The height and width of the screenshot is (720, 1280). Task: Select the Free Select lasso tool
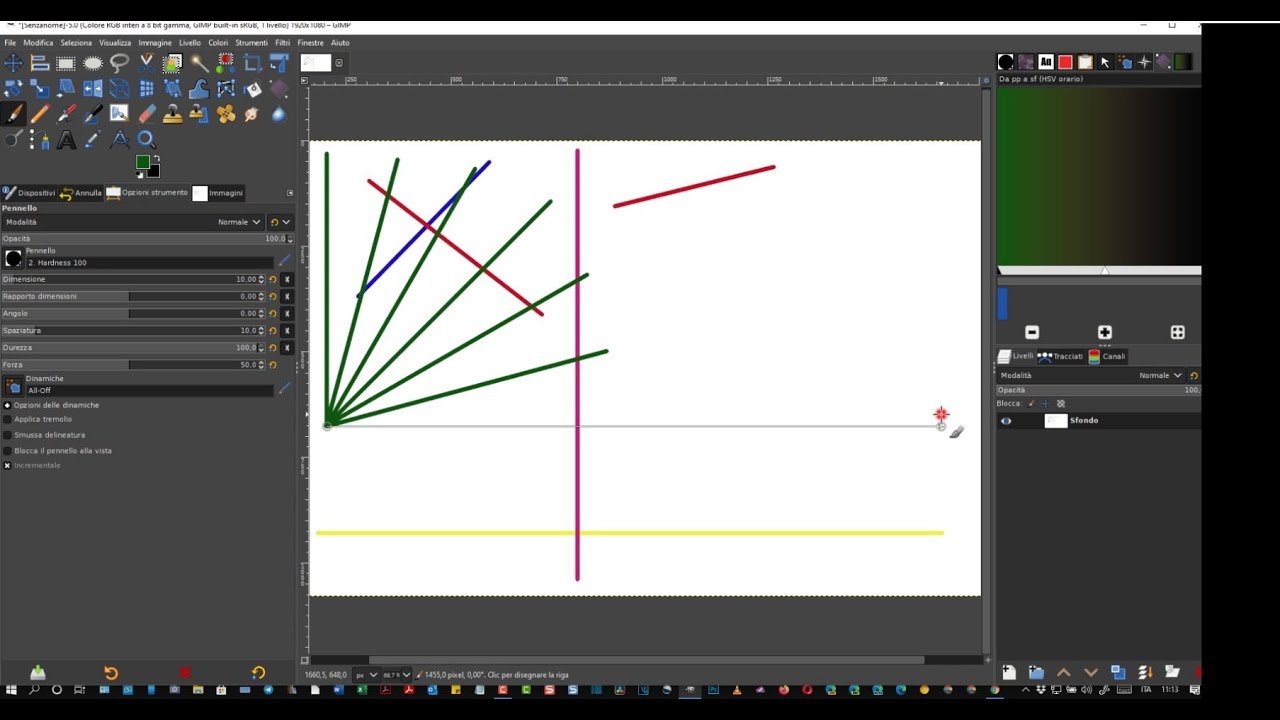[x=119, y=63]
